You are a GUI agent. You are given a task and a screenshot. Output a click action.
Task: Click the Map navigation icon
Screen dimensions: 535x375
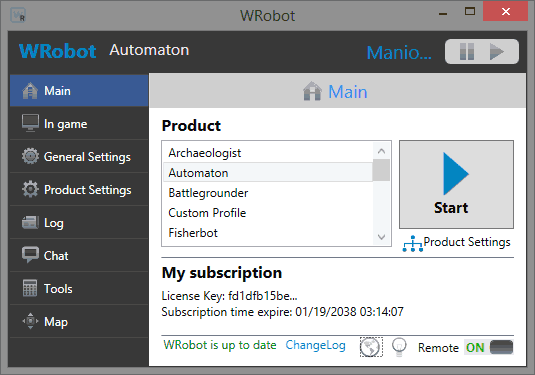tap(30, 321)
